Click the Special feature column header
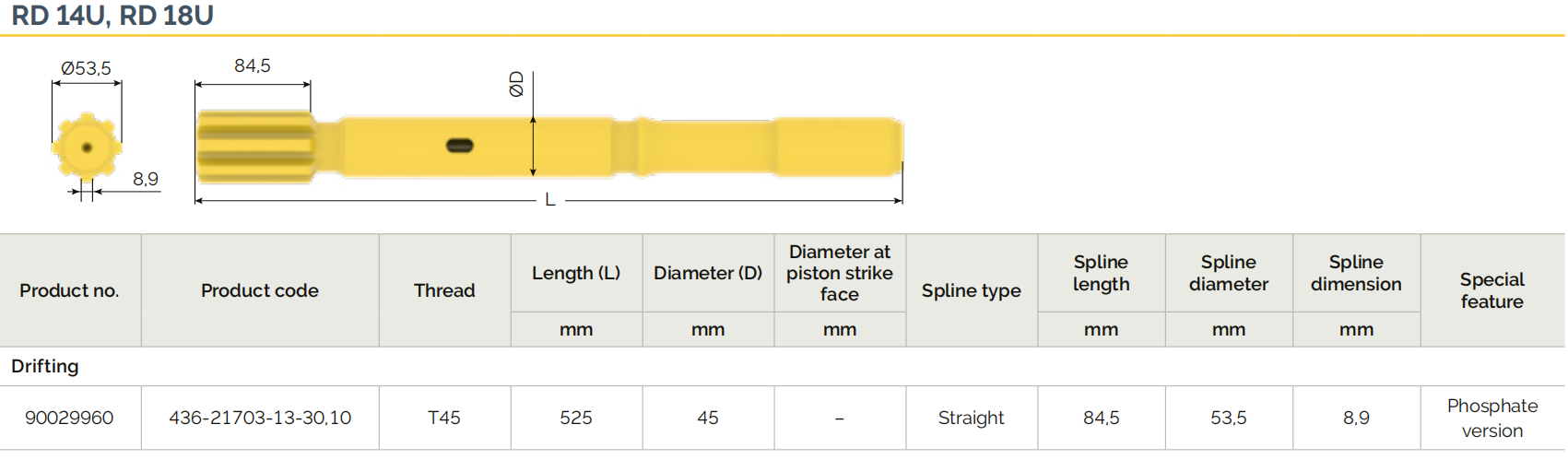The image size is (1568, 460). click(1491, 290)
